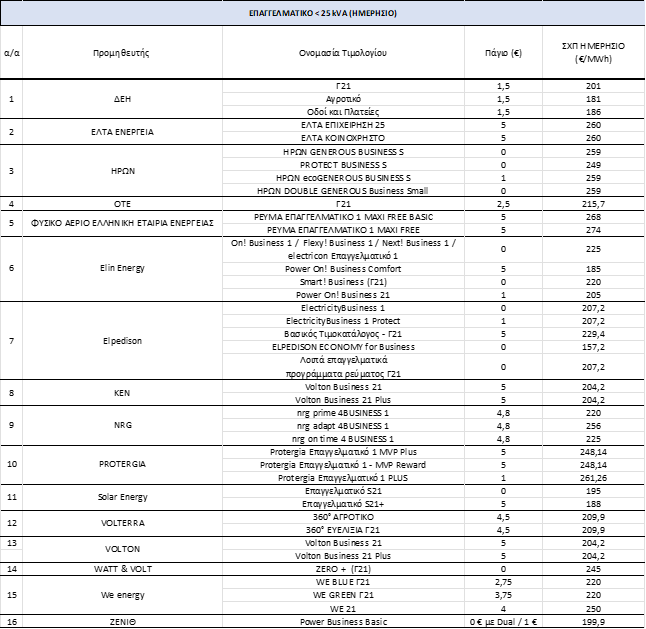Click the VOLTON supplier cell
The width and height of the screenshot is (646, 629).
pyautogui.click(x=122, y=549)
